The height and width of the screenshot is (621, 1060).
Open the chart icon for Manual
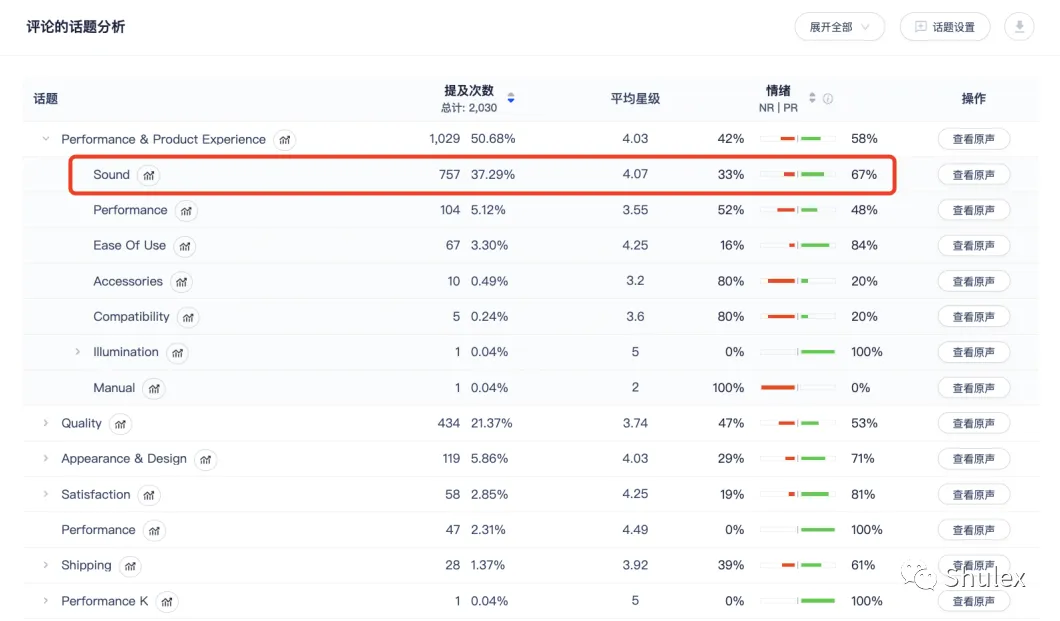coord(154,389)
